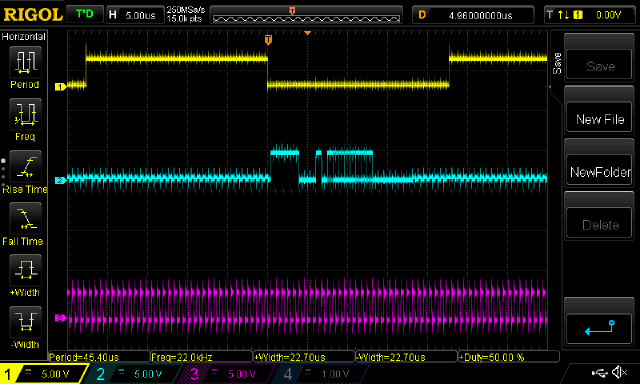
Task: Click the orange trigger position T marker
Action: [268, 40]
